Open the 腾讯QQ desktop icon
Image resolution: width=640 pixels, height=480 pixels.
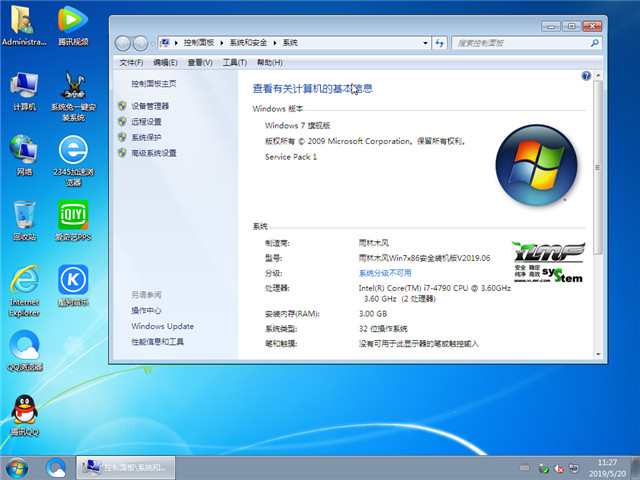coord(24,410)
